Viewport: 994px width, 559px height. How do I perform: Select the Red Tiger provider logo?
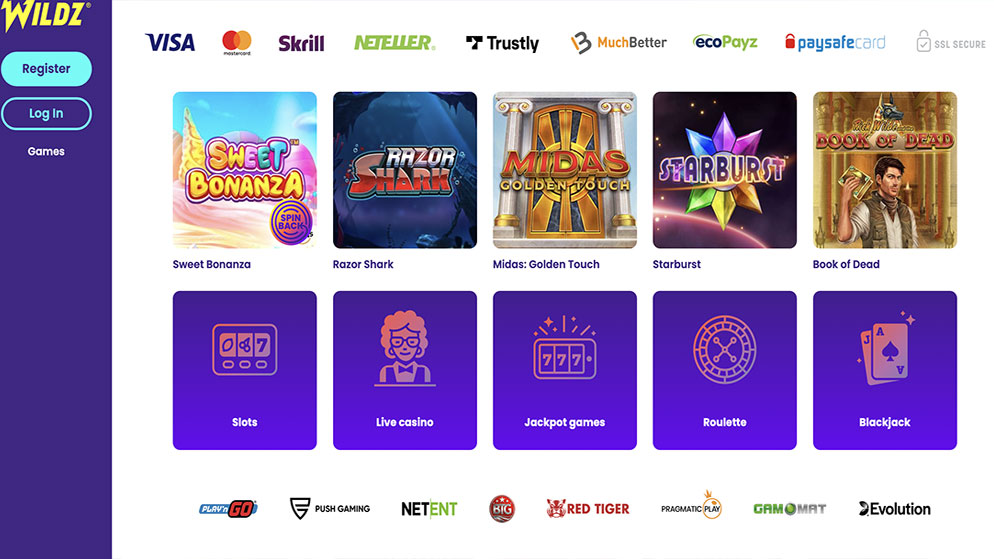pos(588,508)
